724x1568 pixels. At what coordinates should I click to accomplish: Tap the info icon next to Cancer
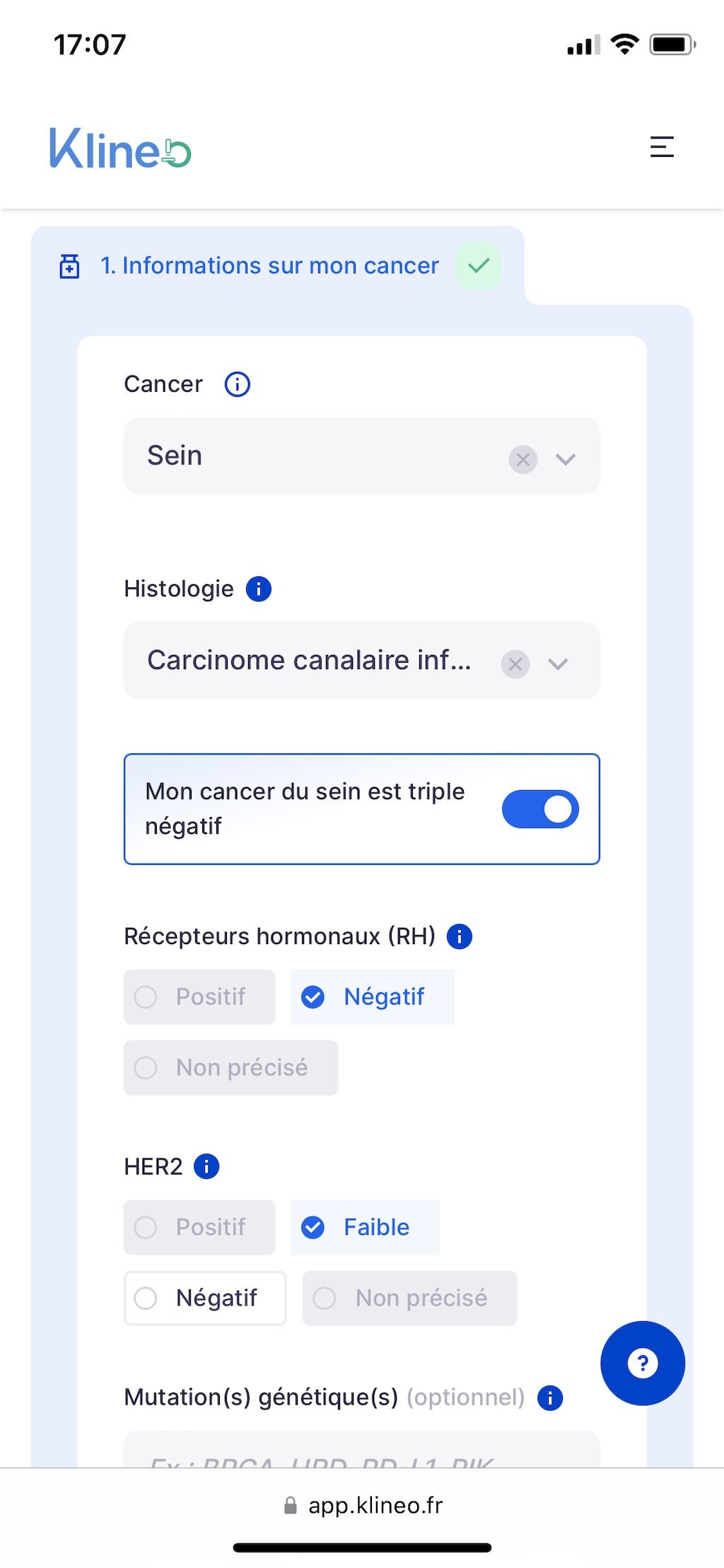[237, 385]
